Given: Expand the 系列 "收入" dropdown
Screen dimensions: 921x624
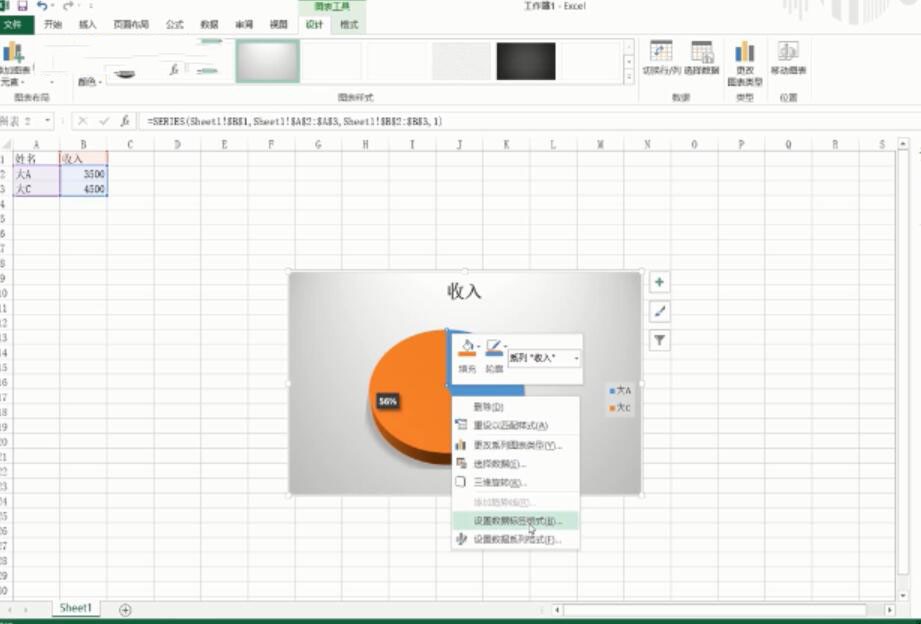Looking at the screenshot, I should (576, 358).
